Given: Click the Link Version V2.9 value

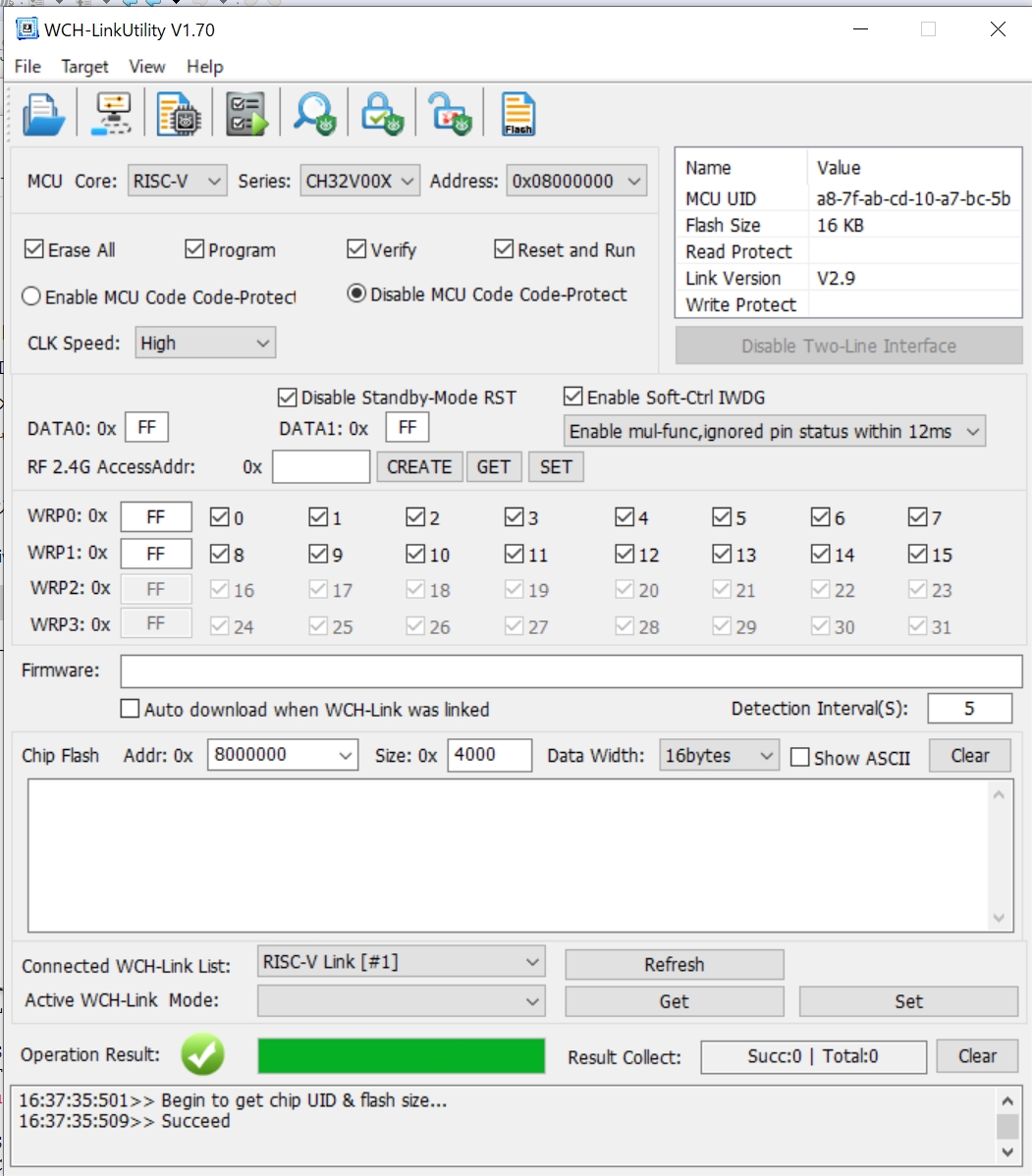Looking at the screenshot, I should point(837,278).
